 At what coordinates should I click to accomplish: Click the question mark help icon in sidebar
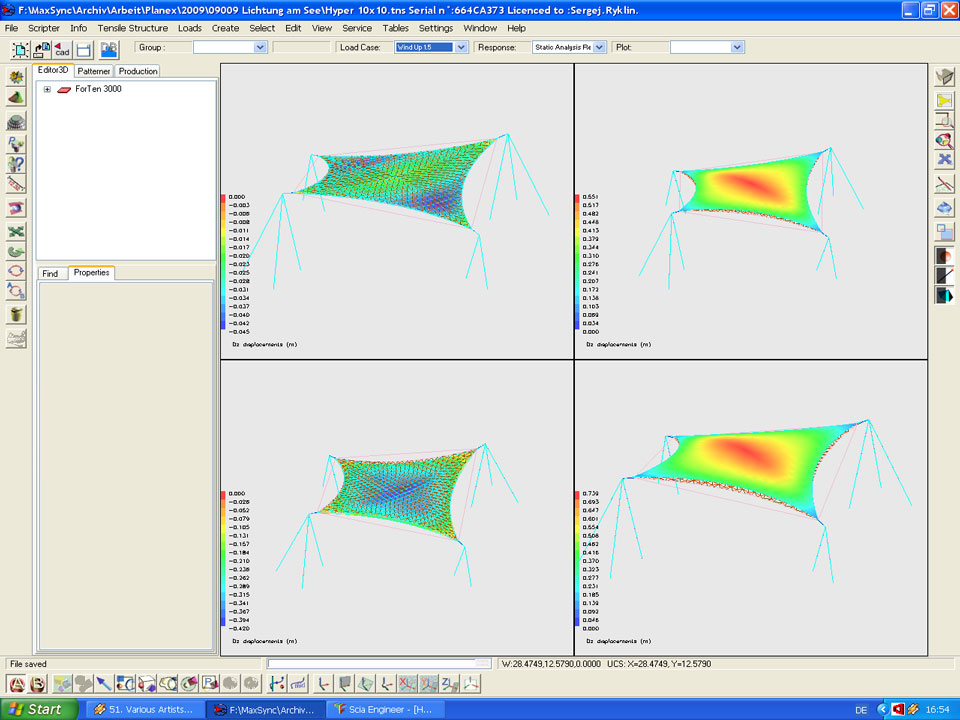pos(16,164)
